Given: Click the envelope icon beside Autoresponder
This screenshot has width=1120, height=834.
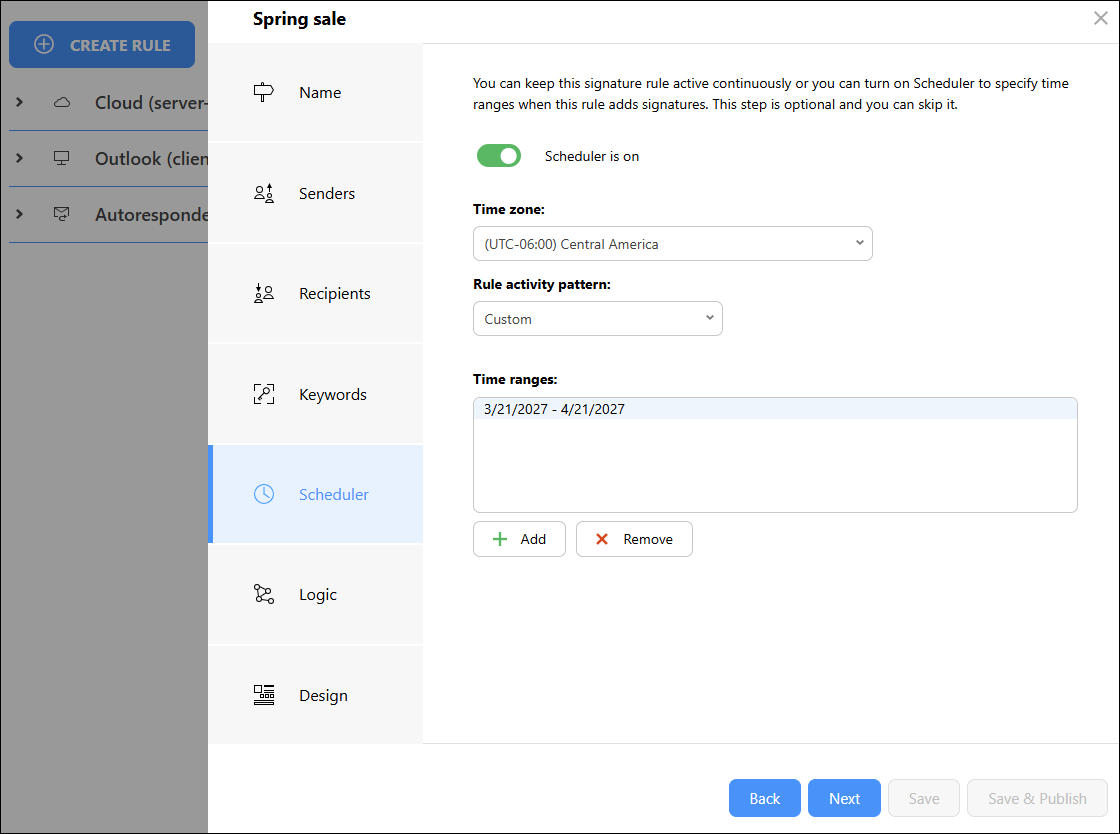Looking at the screenshot, I should pyautogui.click(x=62, y=213).
